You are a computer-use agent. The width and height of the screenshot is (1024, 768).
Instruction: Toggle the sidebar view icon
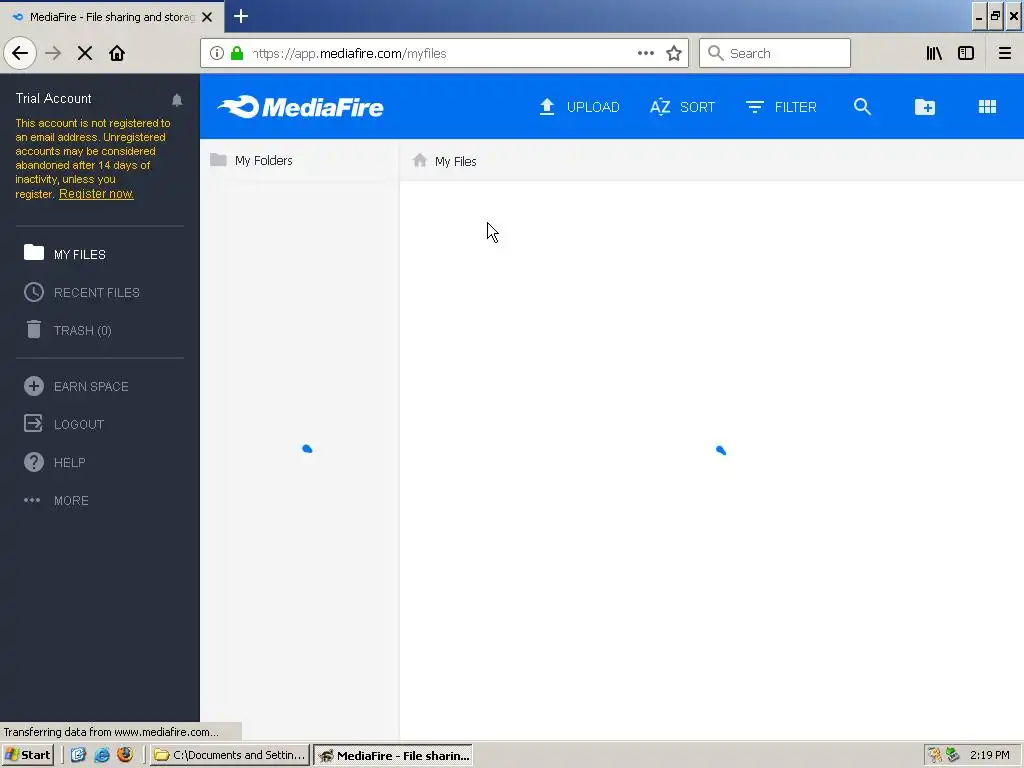[966, 54]
